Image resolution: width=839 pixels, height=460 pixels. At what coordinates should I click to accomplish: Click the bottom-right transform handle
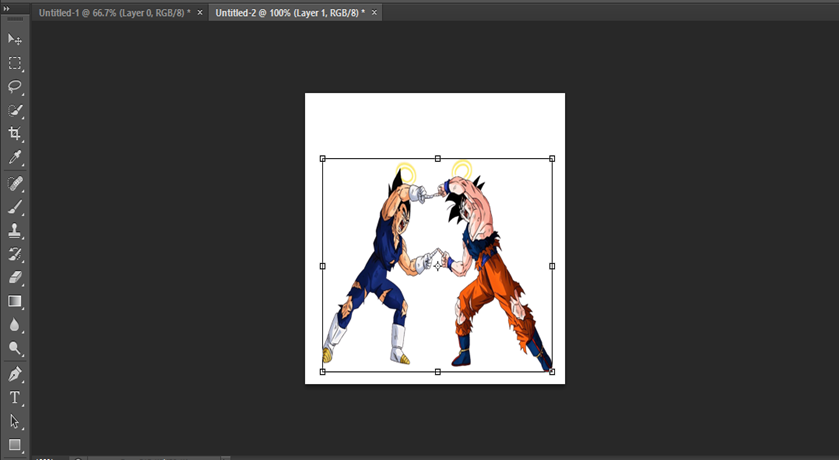click(552, 372)
